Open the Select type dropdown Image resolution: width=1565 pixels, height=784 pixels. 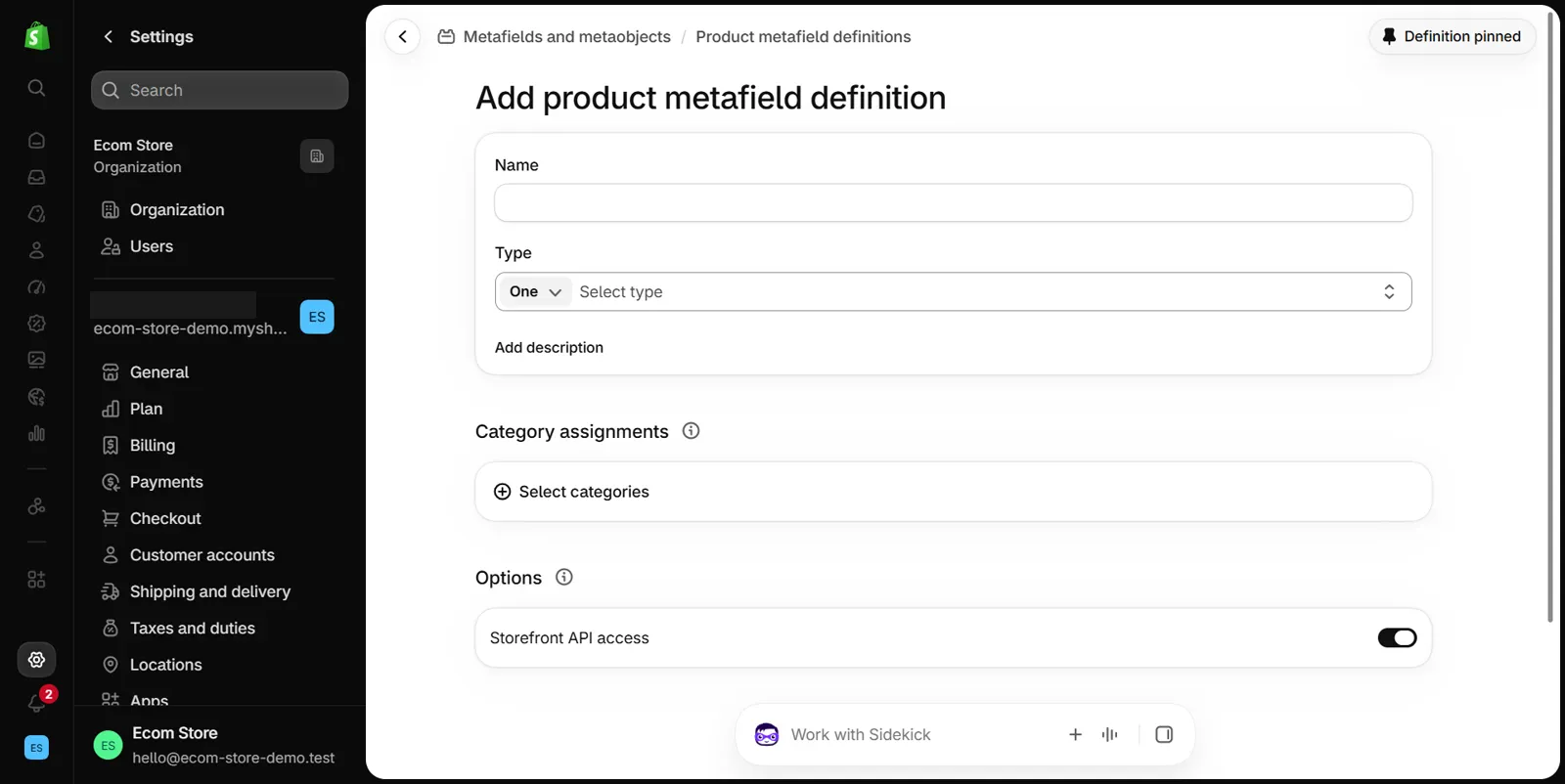click(988, 291)
